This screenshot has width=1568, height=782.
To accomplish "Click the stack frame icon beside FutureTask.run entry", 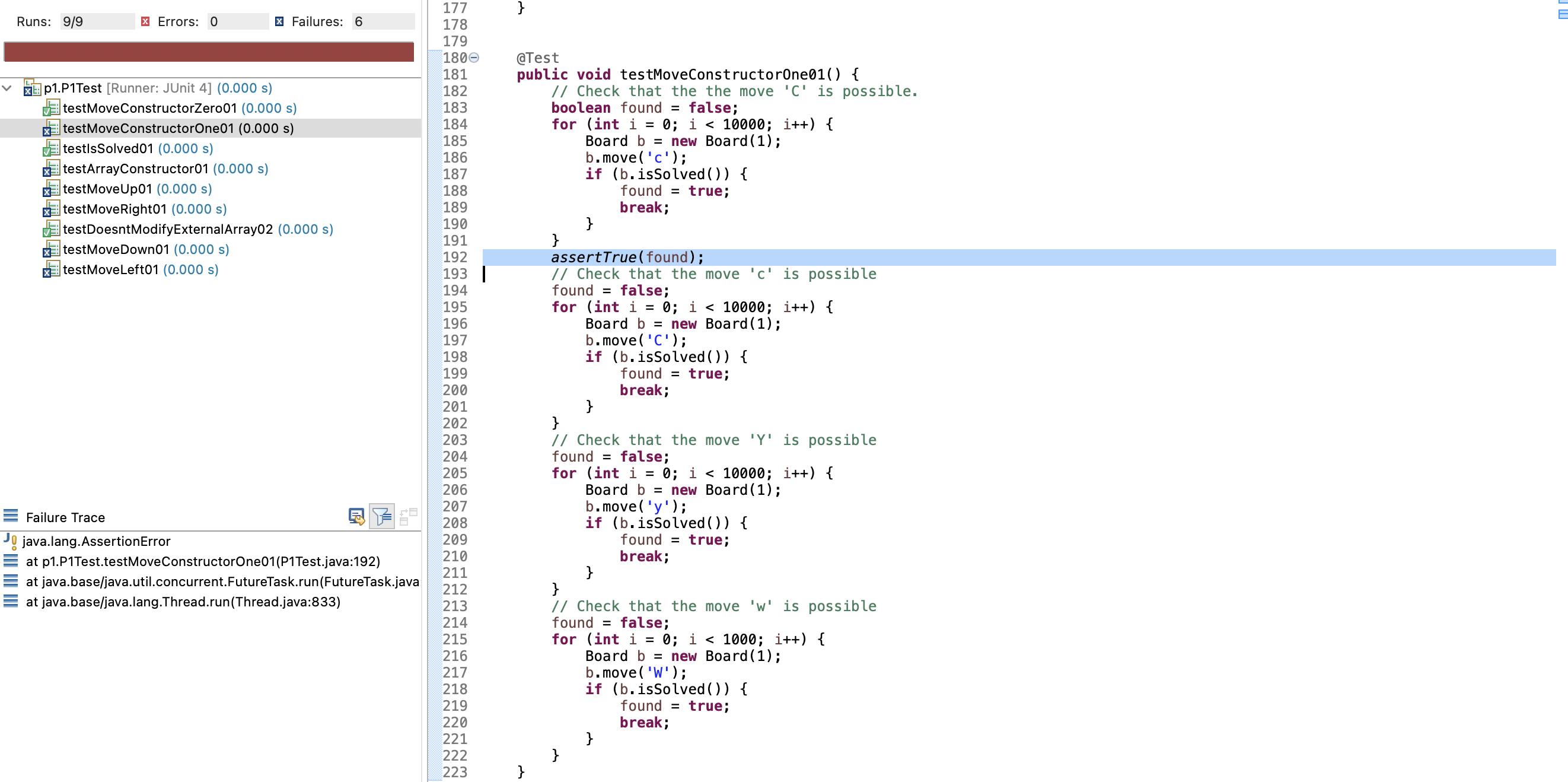I will (10, 581).
